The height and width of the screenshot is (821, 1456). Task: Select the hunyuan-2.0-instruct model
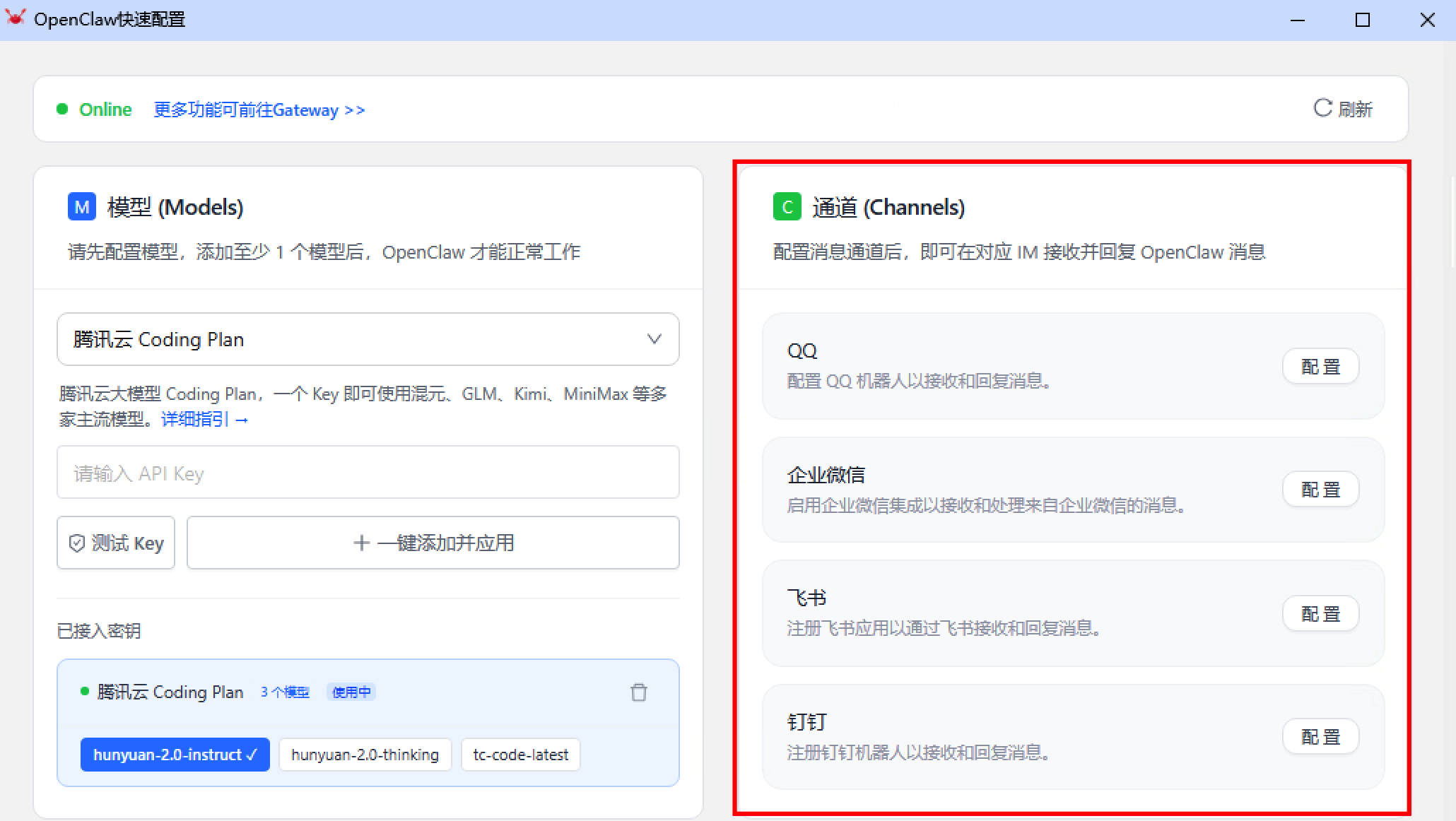175,755
